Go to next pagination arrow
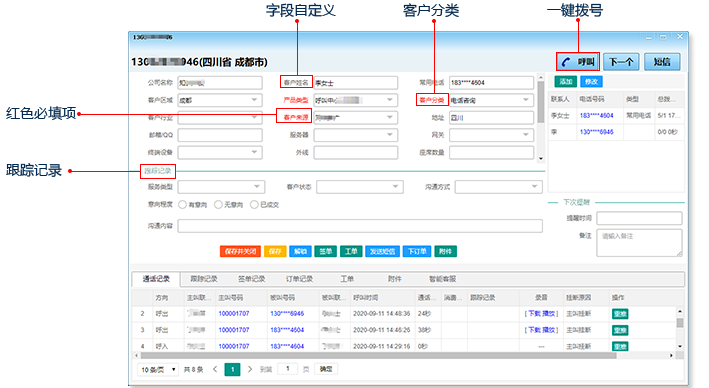 (250, 369)
